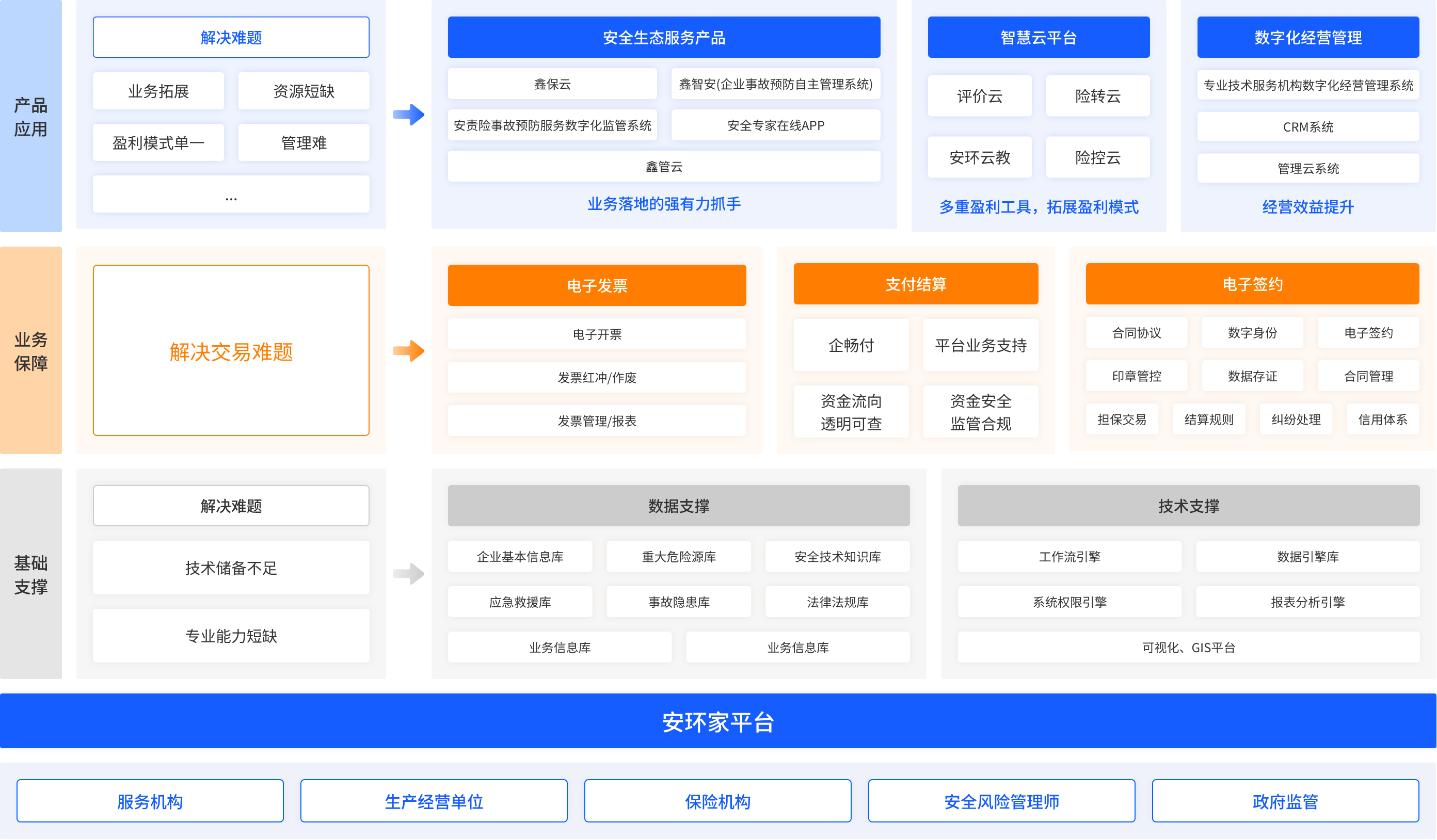Screen dimensions: 1437x840
Task: Select the 结算规则 item
Action: click(1209, 419)
